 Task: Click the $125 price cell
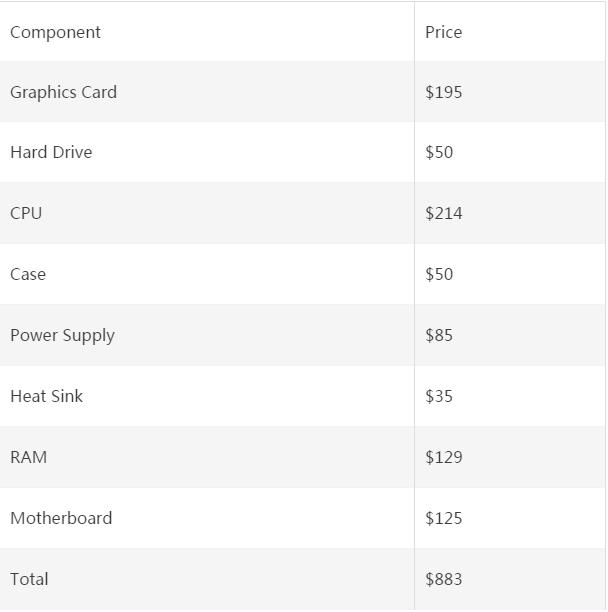click(x=444, y=518)
